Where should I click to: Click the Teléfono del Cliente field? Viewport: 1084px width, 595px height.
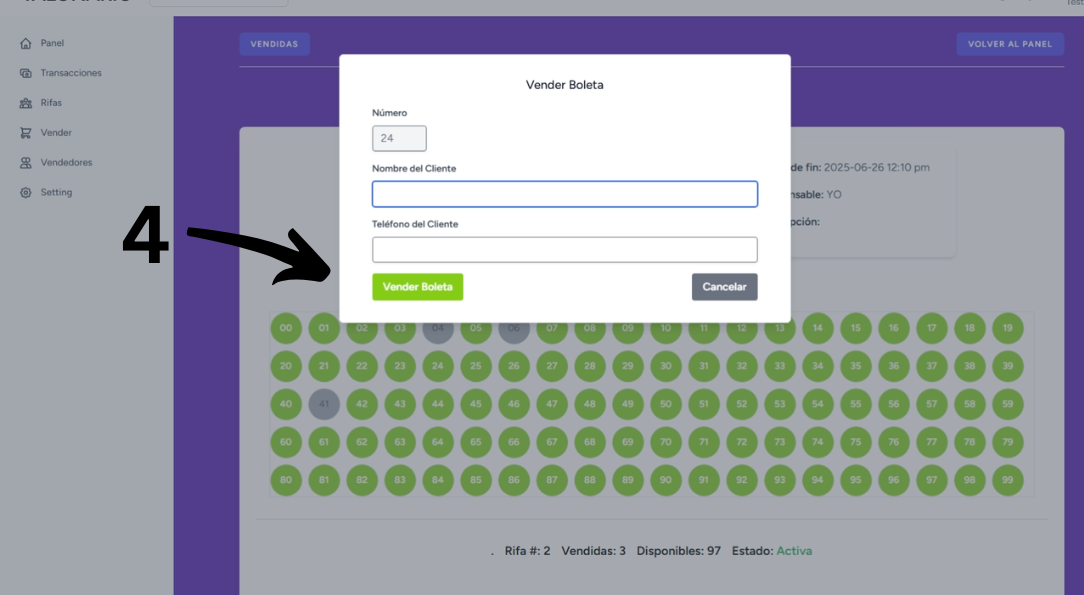pos(564,249)
